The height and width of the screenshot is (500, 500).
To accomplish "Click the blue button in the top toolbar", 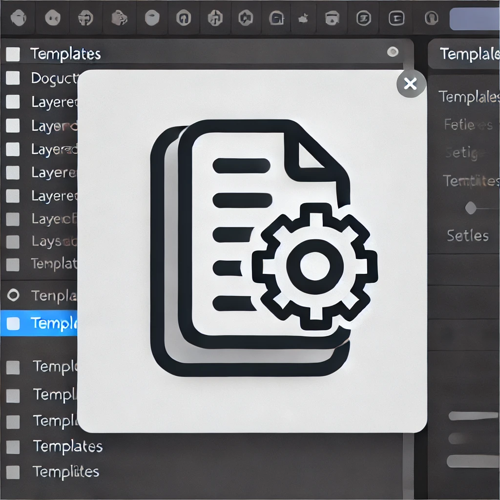I will (475, 19).
